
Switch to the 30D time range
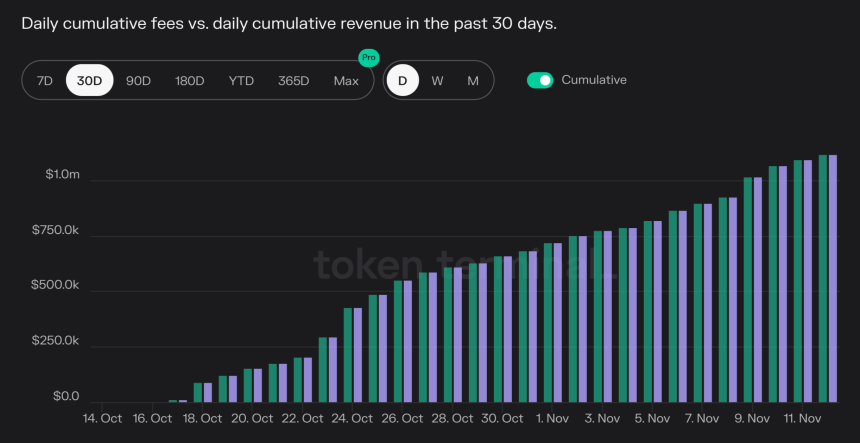point(90,81)
